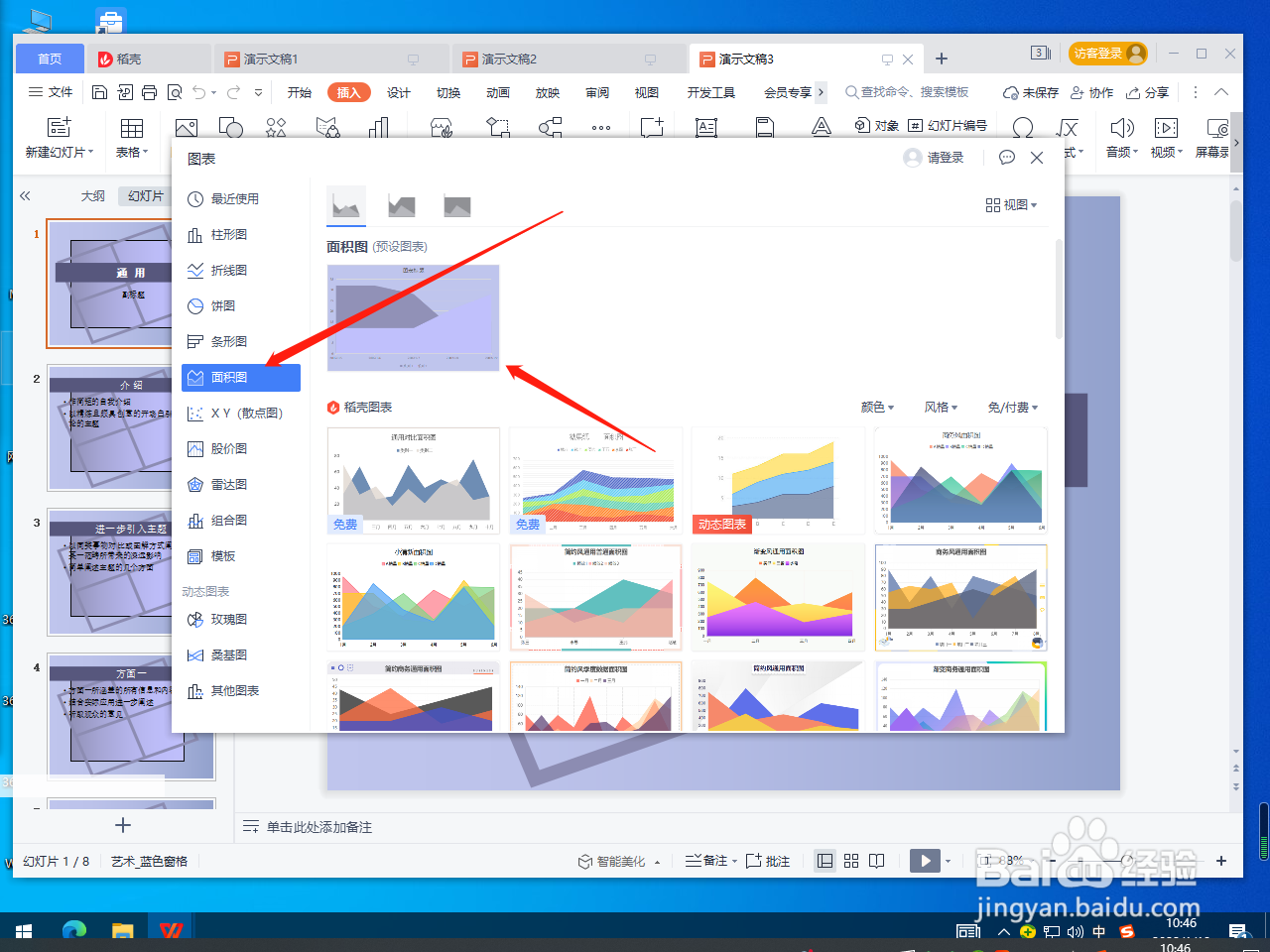The width and height of the screenshot is (1270, 952).
Task: Open the 智能美化 dropdown in status bar
Action: point(619,861)
